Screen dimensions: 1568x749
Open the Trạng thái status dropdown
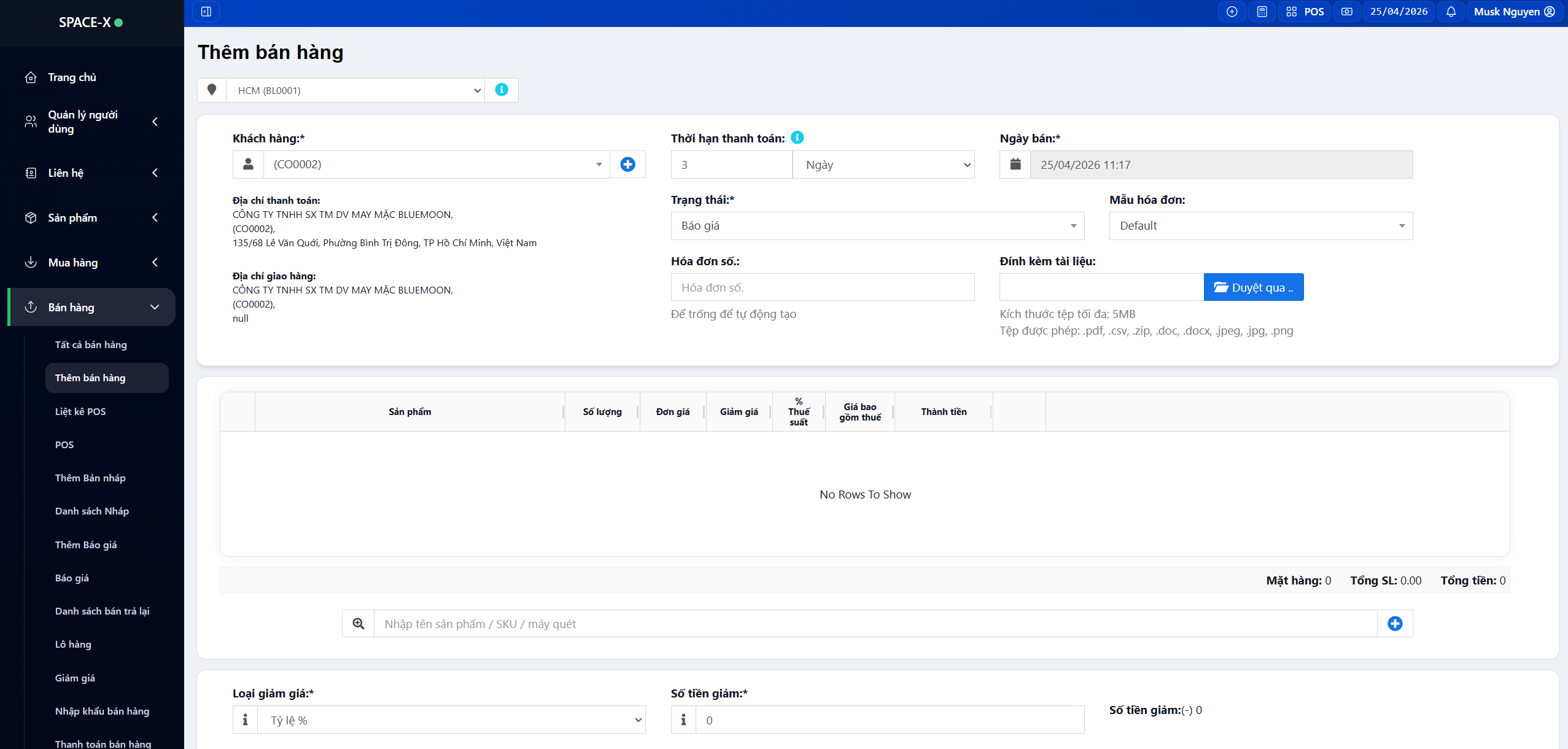877,226
